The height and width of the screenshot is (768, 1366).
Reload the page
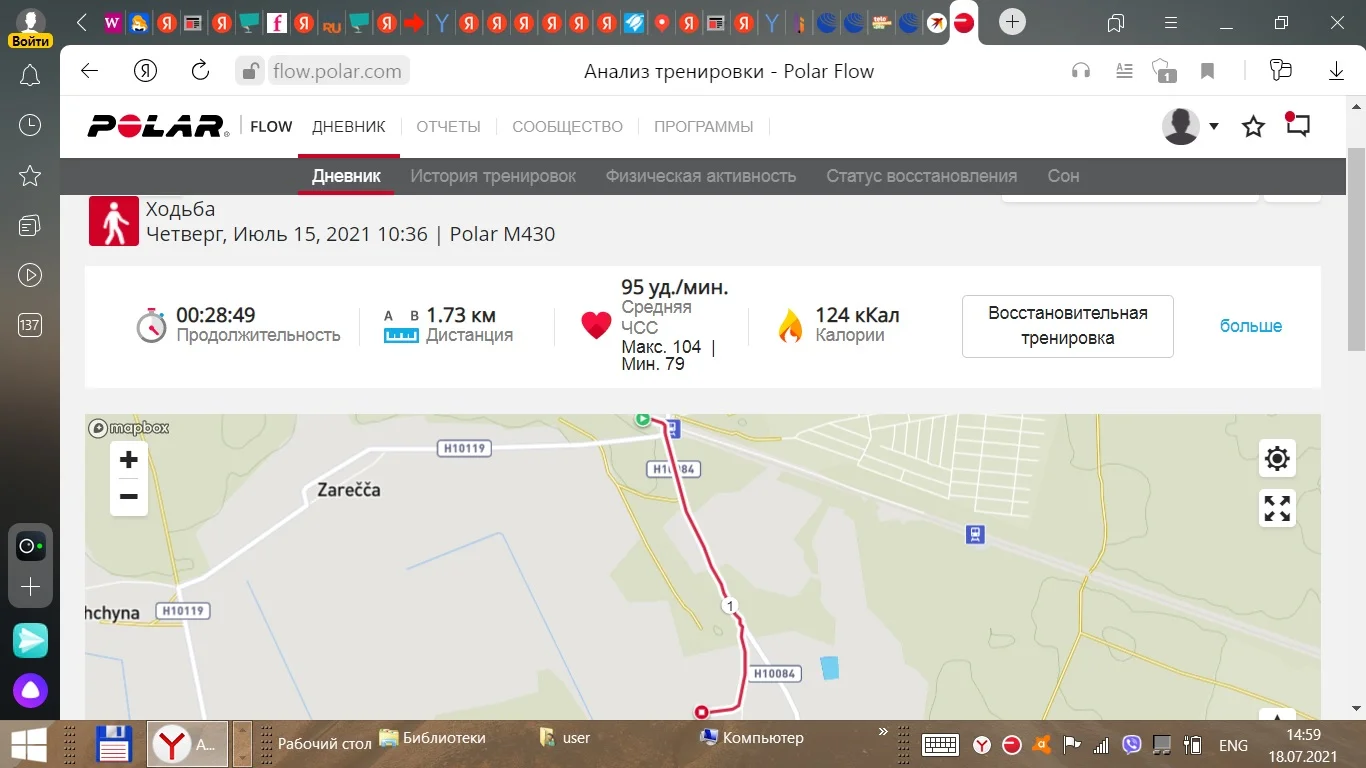click(200, 71)
